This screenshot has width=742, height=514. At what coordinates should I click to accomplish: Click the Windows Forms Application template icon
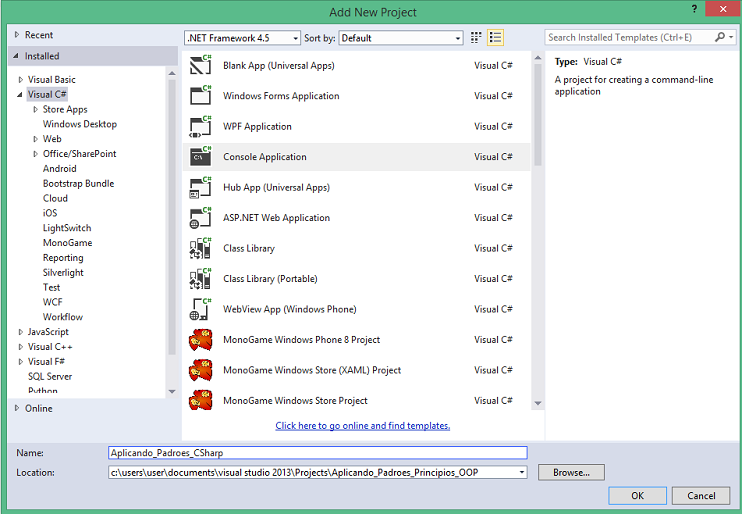click(200, 96)
